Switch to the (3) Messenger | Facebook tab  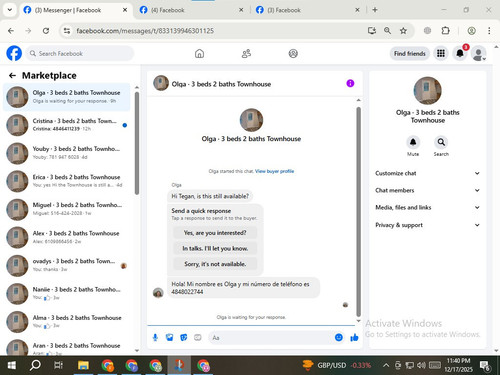tap(76, 10)
